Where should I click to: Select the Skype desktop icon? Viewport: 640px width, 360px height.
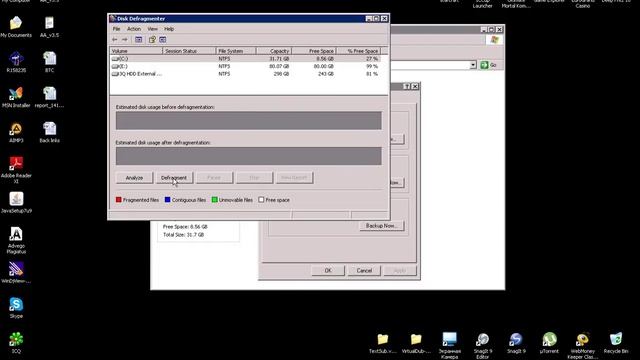tap(16, 308)
